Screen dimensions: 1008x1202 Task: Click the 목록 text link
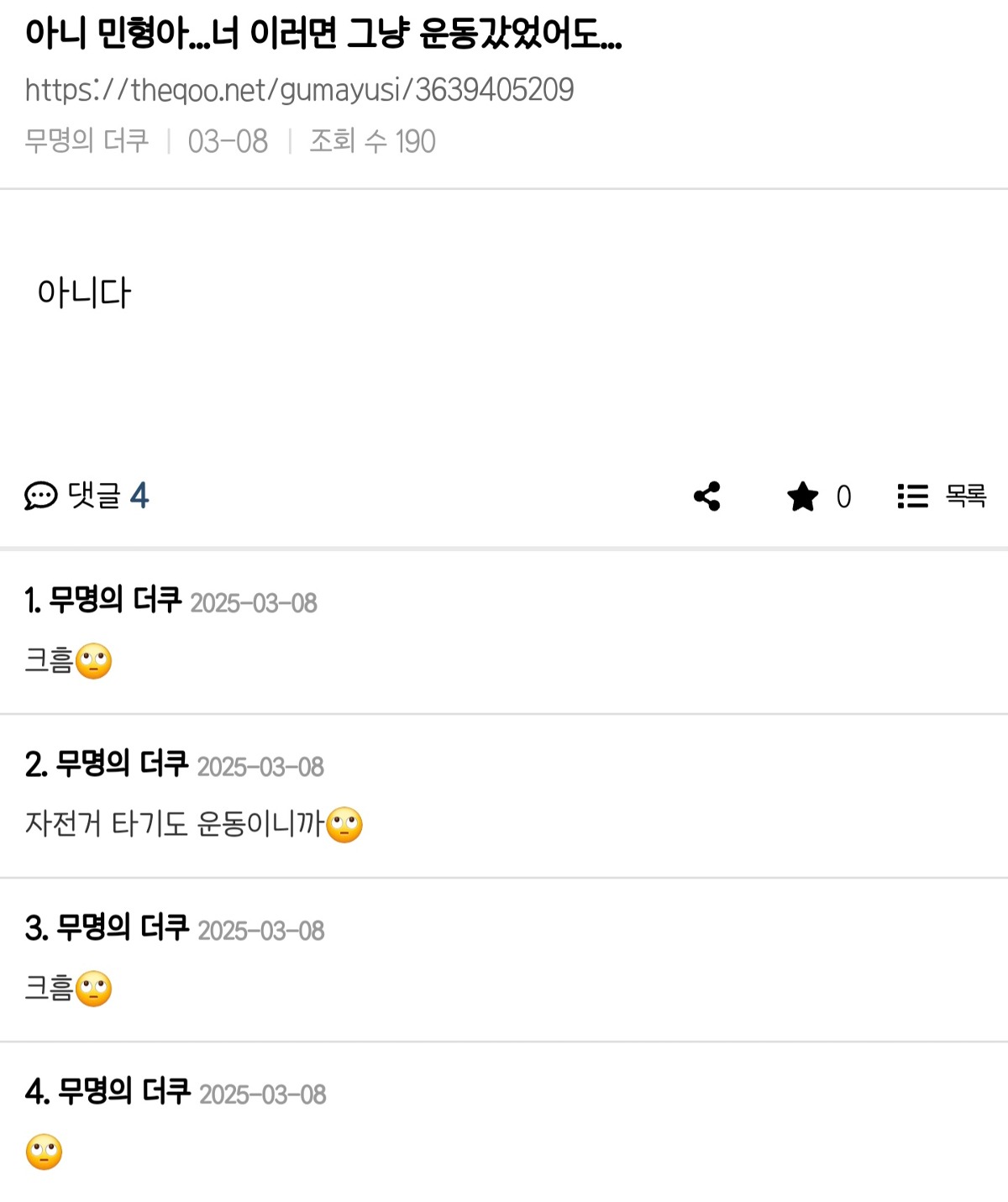[965, 496]
